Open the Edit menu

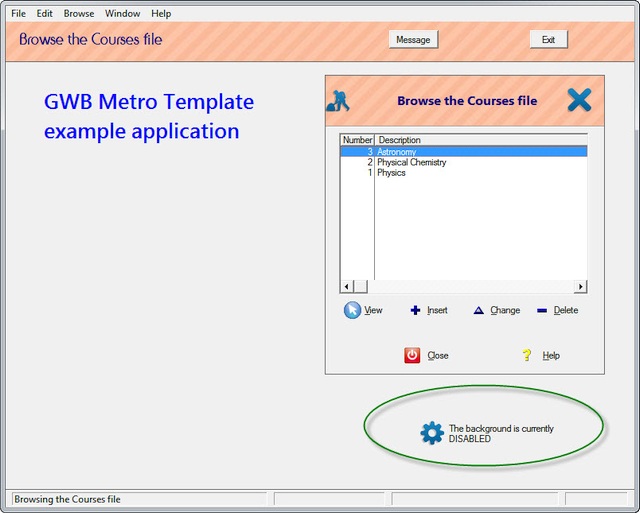point(44,13)
